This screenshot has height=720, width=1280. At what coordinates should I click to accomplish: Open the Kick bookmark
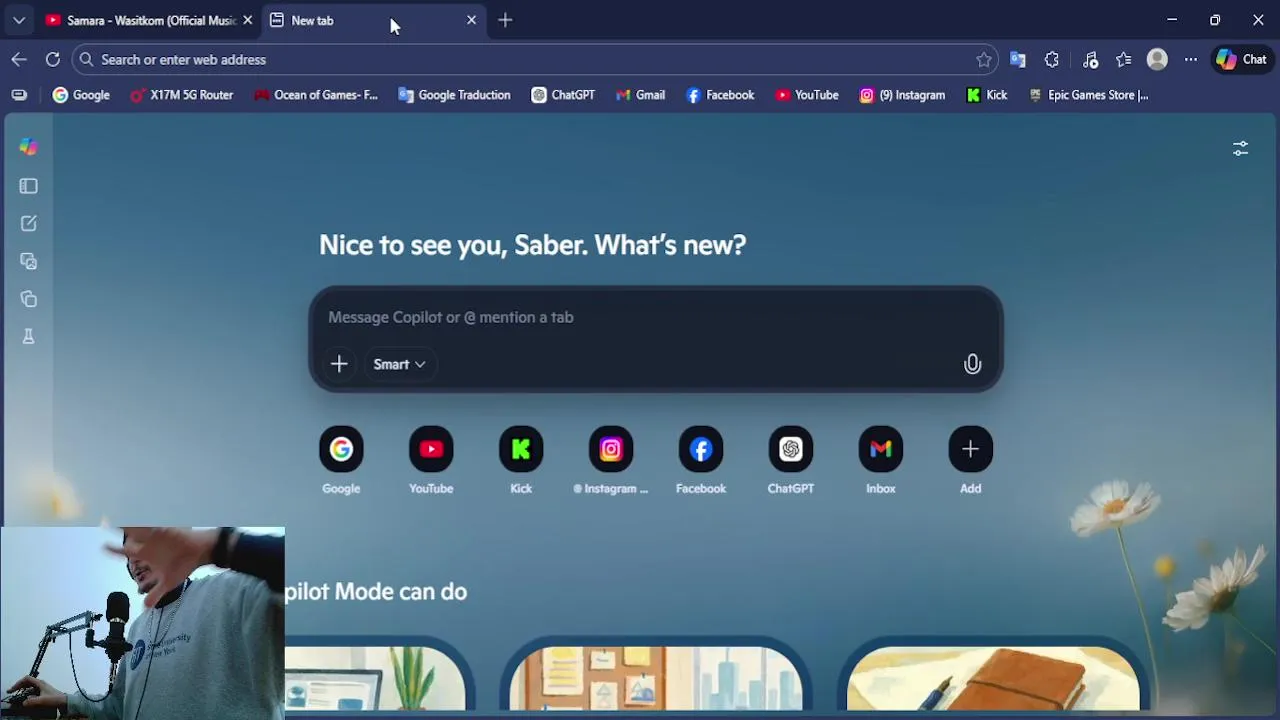click(x=987, y=95)
